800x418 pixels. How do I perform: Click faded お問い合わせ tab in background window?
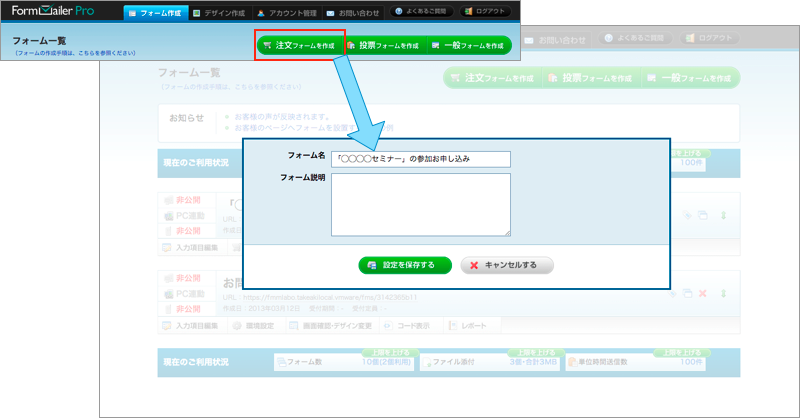[555, 40]
